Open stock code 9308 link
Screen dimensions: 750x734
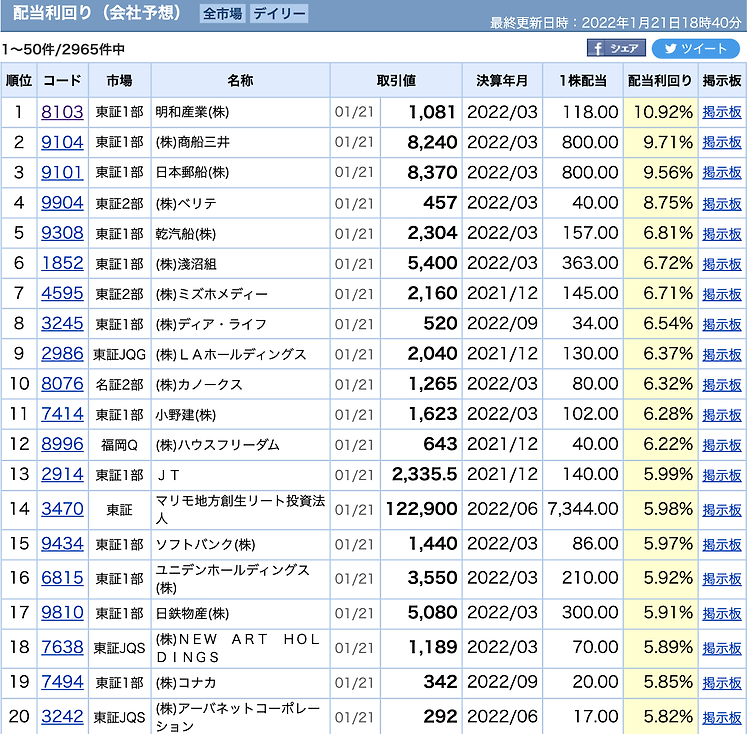(62, 233)
